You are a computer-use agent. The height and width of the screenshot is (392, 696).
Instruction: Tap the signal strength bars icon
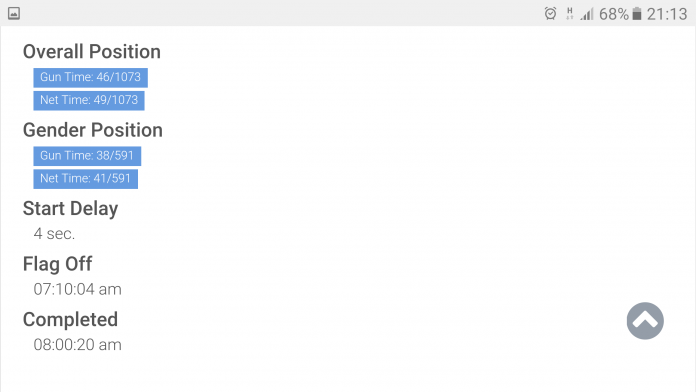point(587,14)
